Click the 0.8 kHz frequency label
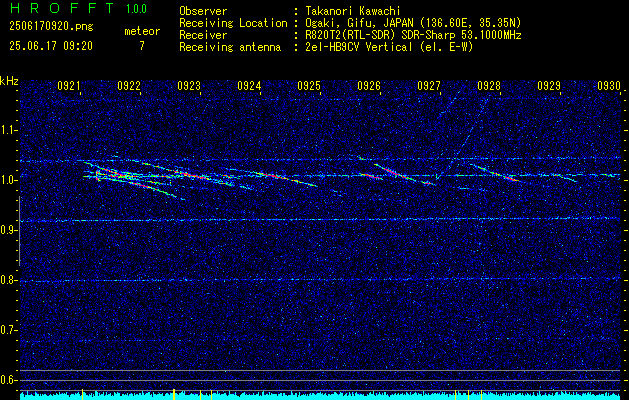629x400 pixels. (8, 280)
